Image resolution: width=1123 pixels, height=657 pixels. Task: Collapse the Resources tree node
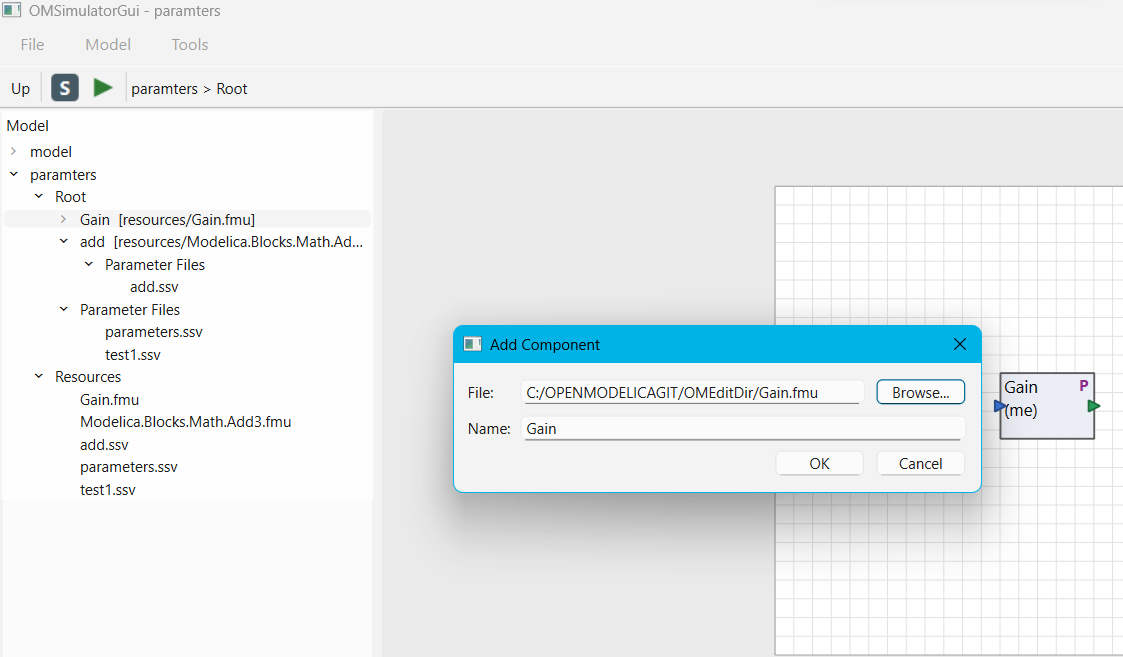point(39,376)
